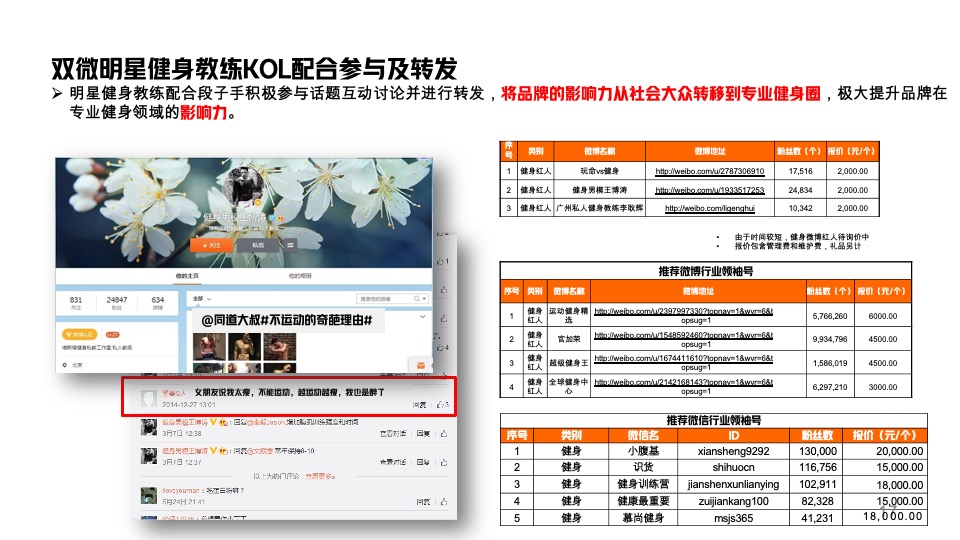
Task: Click the 5,766,260 followers cell
Action: pyautogui.click(x=830, y=316)
